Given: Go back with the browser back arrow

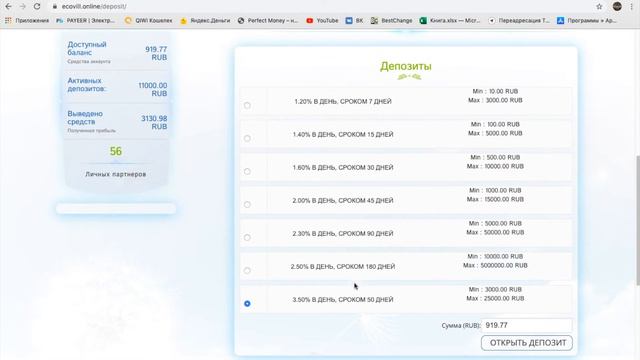Looking at the screenshot, I should [x=8, y=7].
